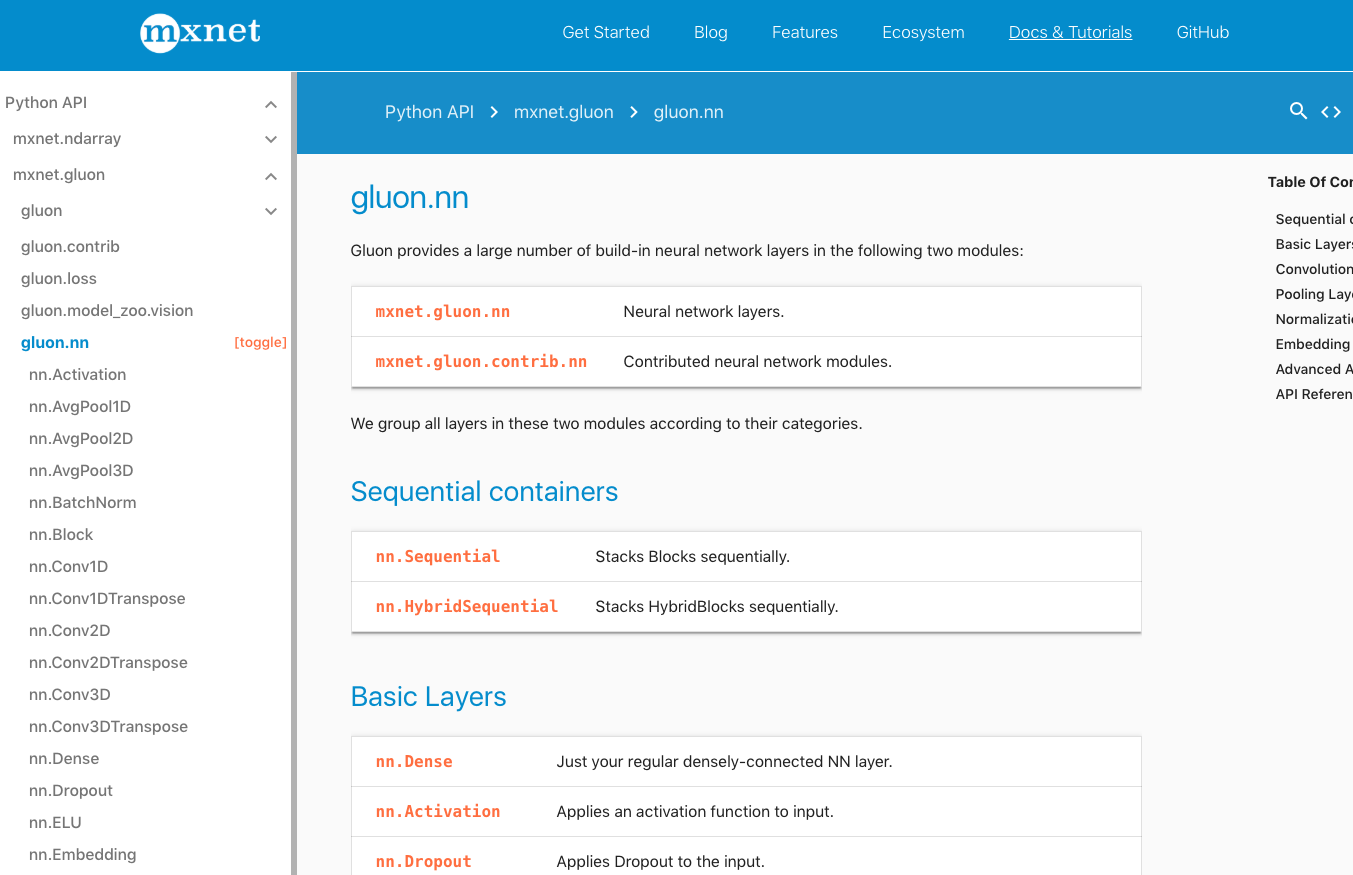
Task: Open nn.HybridSequential table link
Action: pos(467,606)
